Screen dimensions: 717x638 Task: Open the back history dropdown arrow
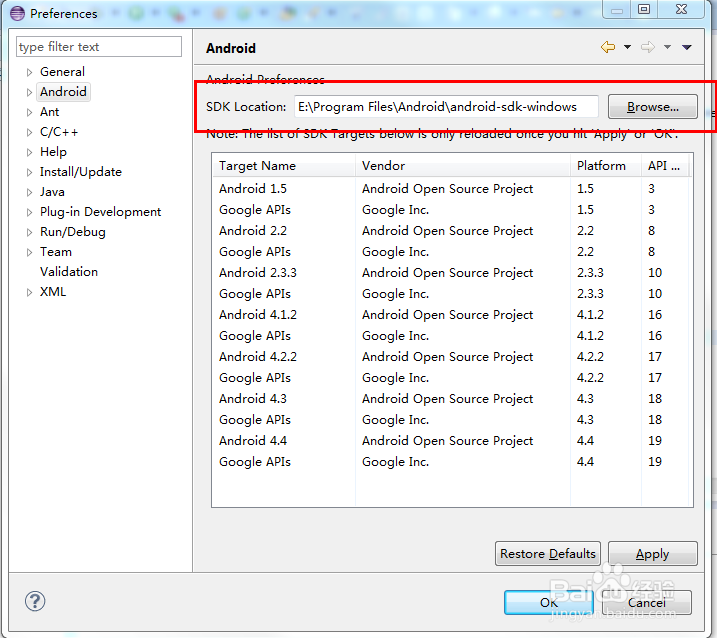627,47
